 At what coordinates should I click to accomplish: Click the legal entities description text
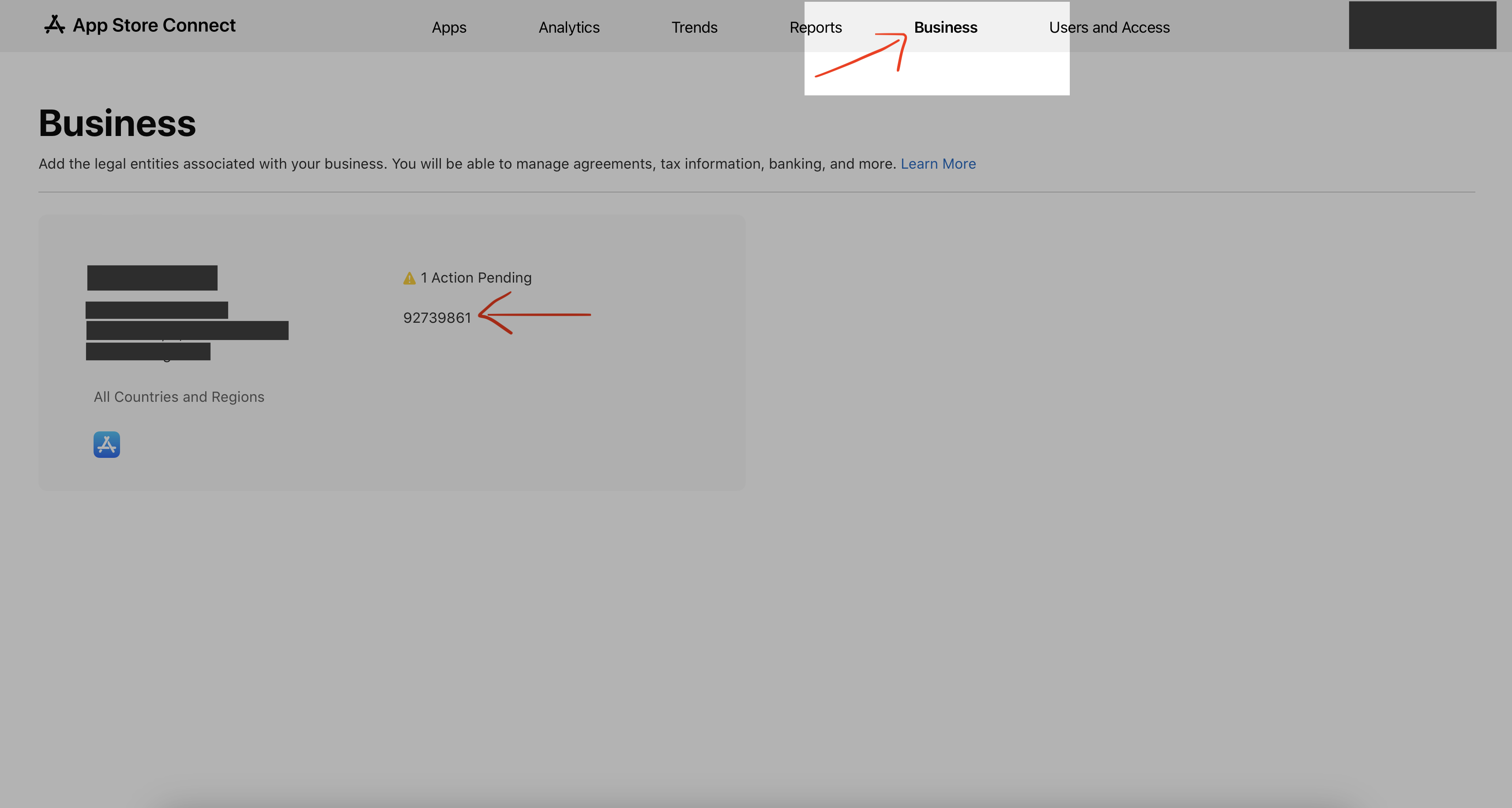tap(467, 164)
